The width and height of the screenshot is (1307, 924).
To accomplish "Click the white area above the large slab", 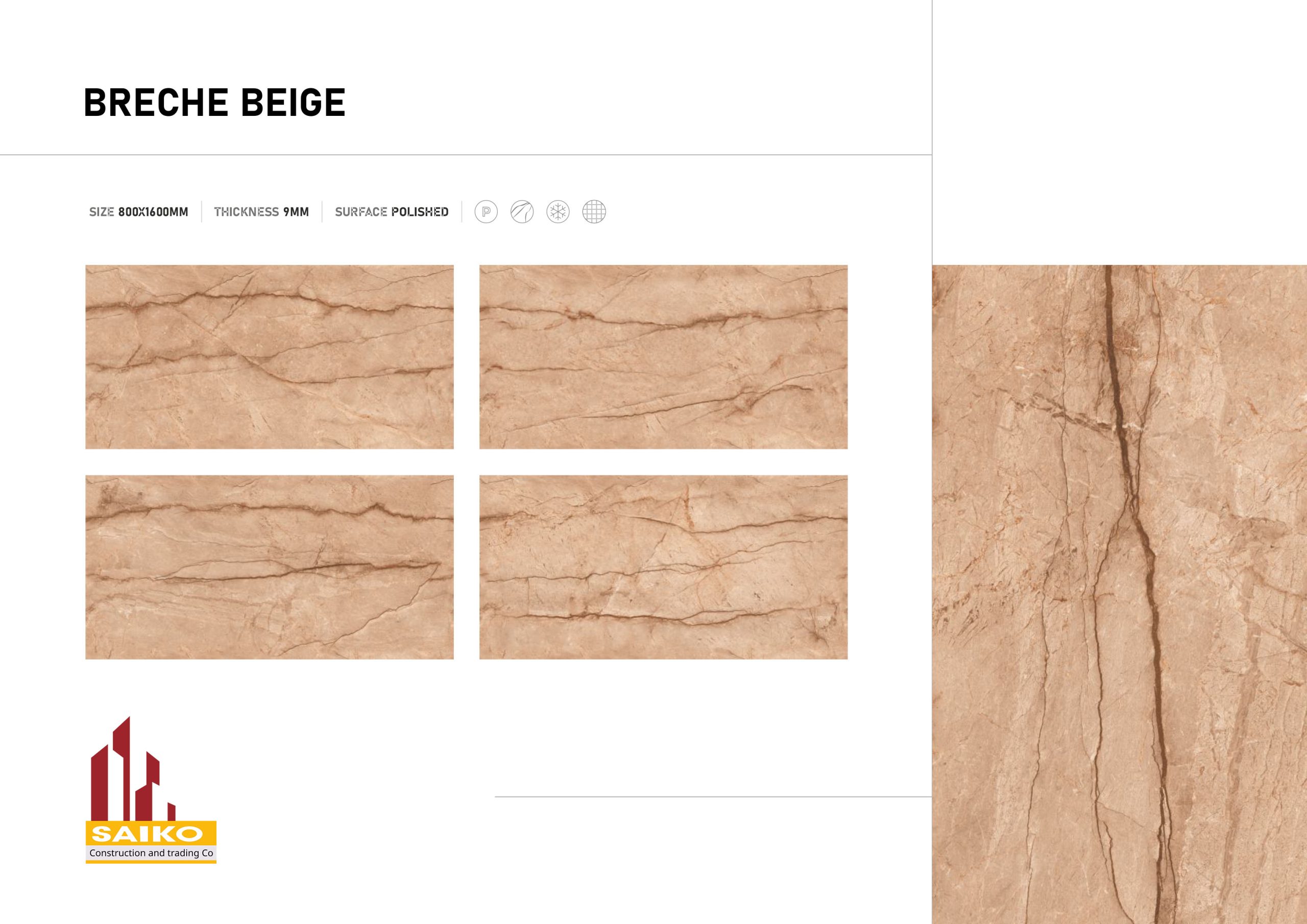I will pyautogui.click(x=1119, y=132).
